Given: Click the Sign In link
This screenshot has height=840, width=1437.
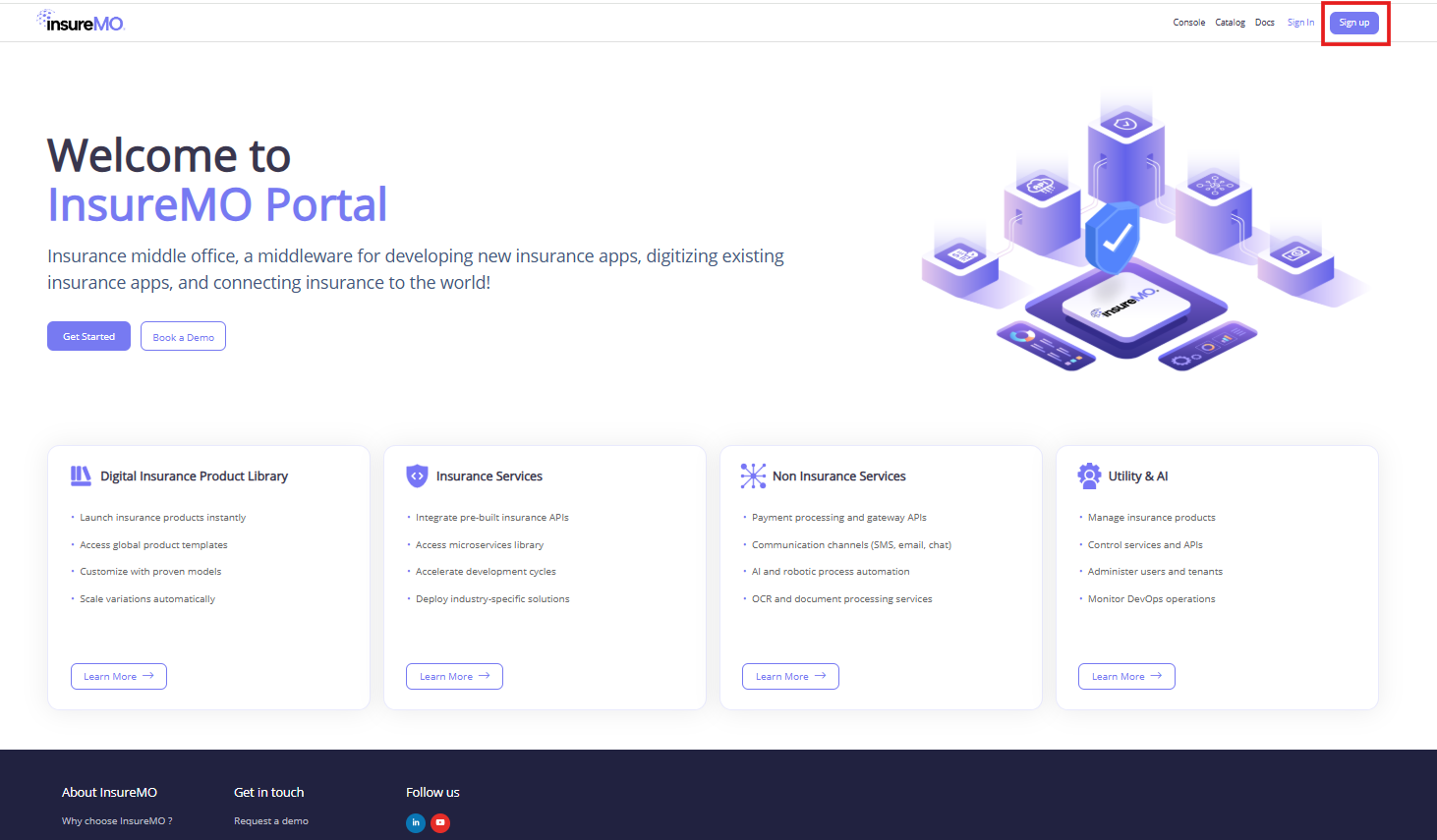Looking at the screenshot, I should 1300,23.
